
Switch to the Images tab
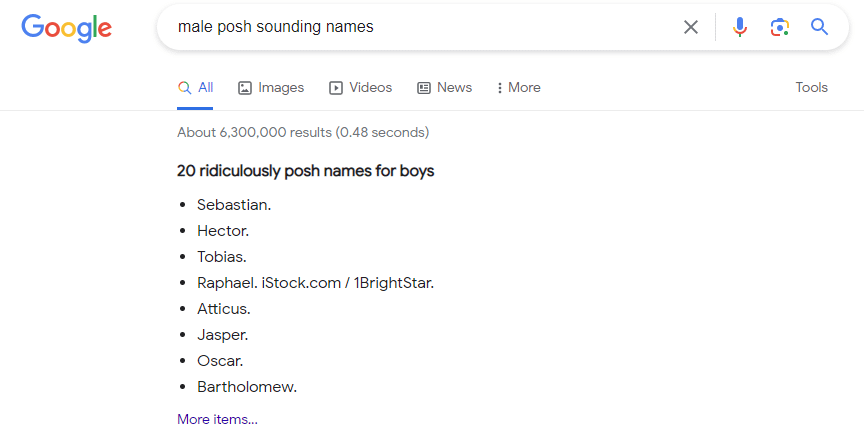pyautogui.click(x=271, y=88)
